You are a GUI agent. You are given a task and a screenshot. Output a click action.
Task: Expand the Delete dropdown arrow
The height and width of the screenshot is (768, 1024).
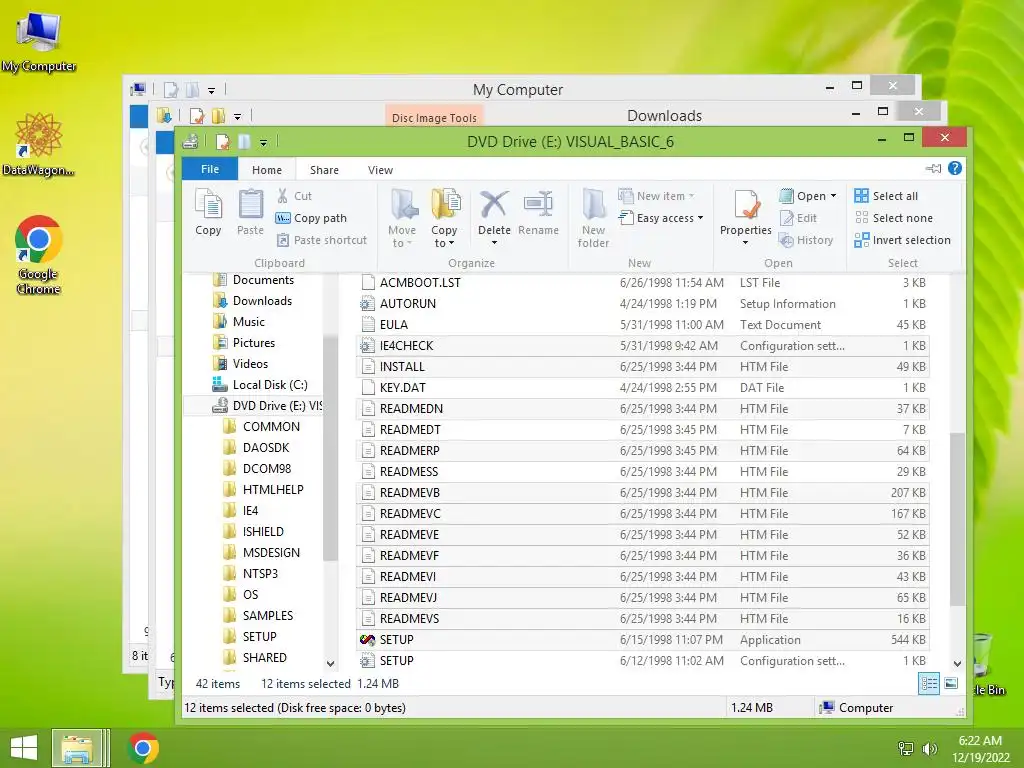pos(494,243)
